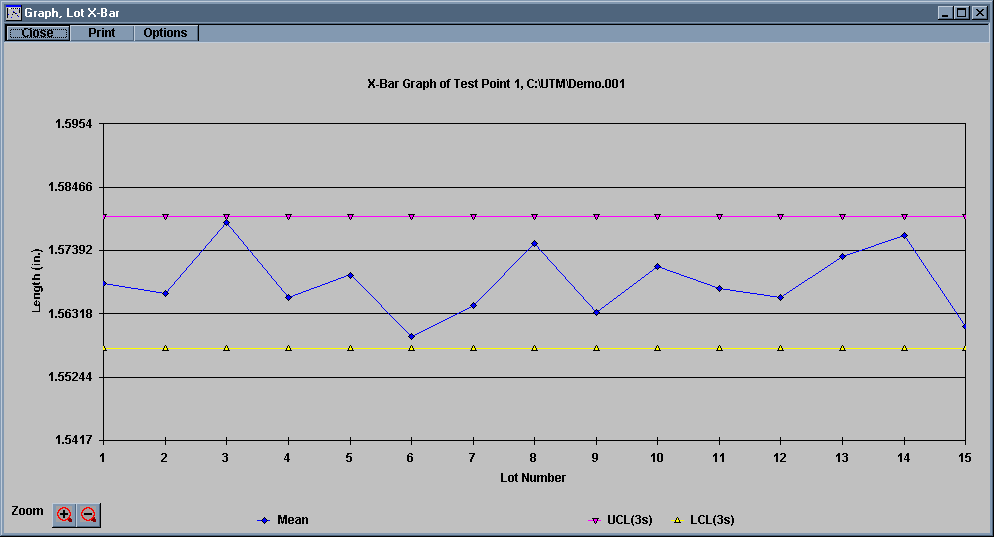Select the LCL(3s) legend triangle marker
Viewport: 994px width, 537px height.
point(677,521)
